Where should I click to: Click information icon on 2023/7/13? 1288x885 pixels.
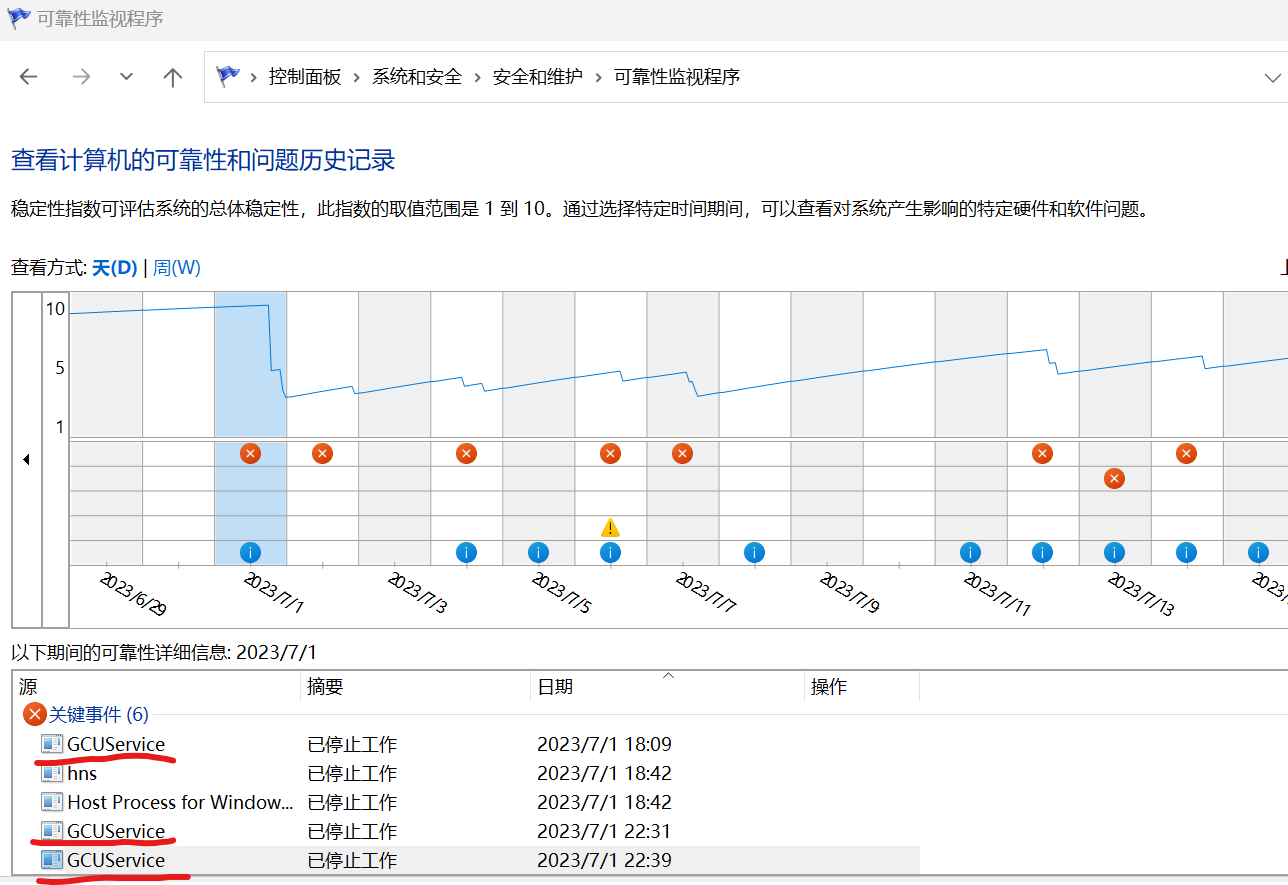pos(1114,552)
